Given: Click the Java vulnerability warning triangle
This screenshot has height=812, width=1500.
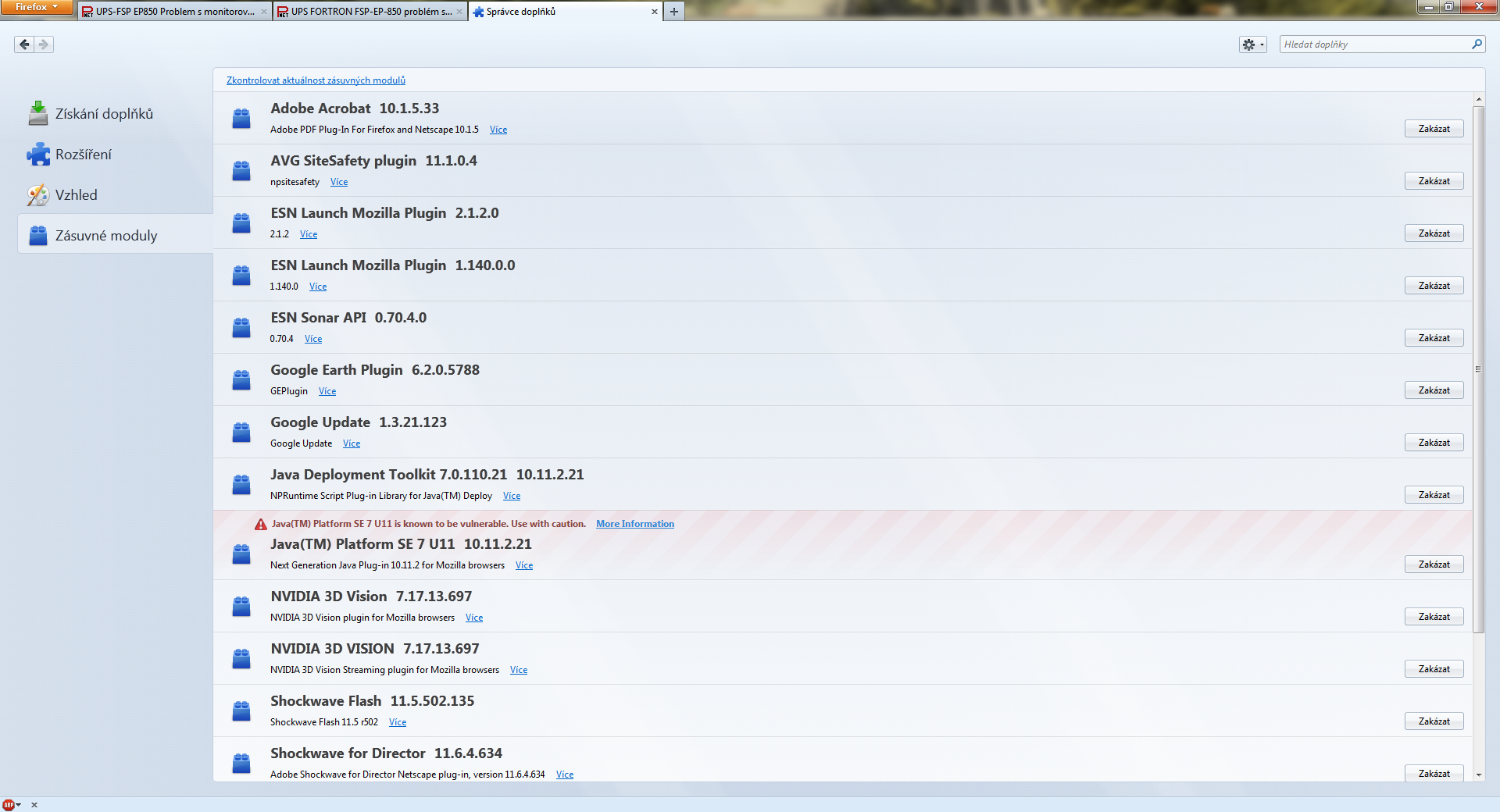Looking at the screenshot, I should (261, 524).
